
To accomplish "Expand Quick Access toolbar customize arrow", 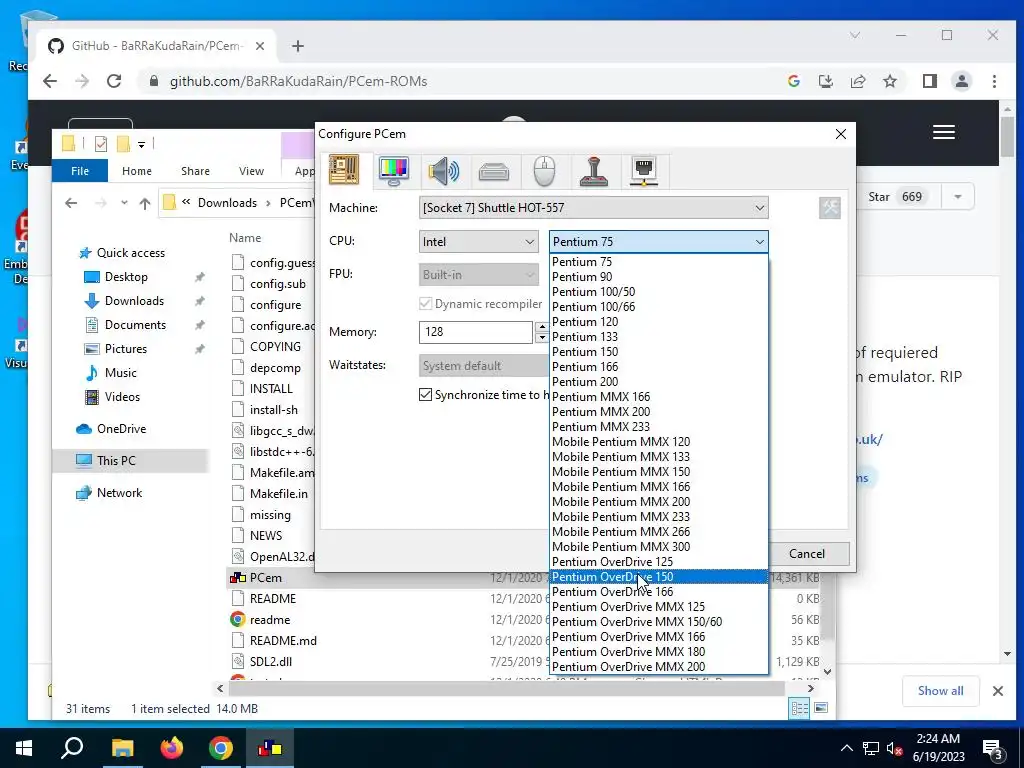I will point(141,144).
